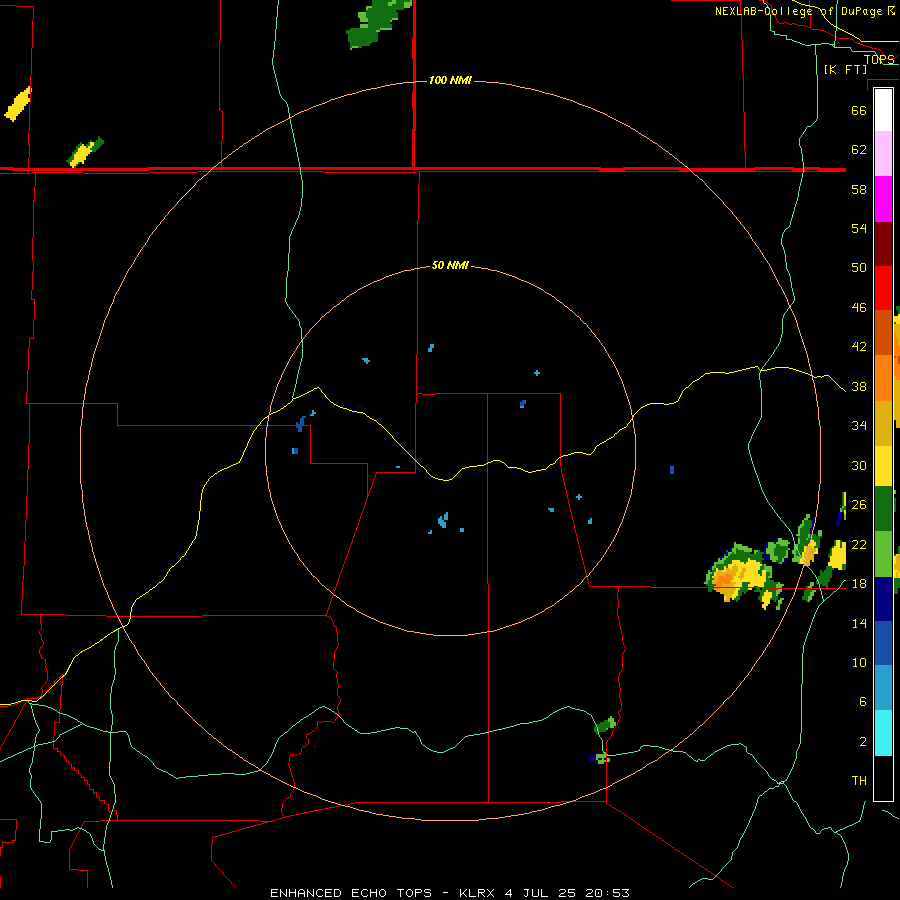Click the '14' legend value
The width and height of the screenshot is (900, 900).
859,623
